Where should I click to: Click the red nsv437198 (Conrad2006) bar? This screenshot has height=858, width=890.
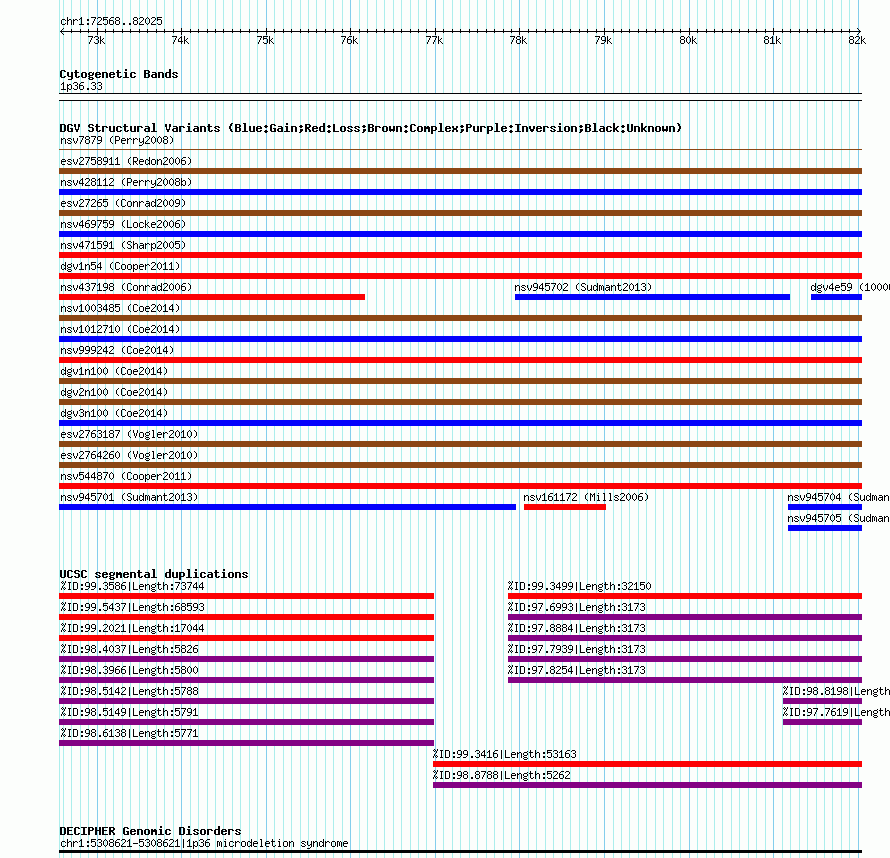click(212, 297)
